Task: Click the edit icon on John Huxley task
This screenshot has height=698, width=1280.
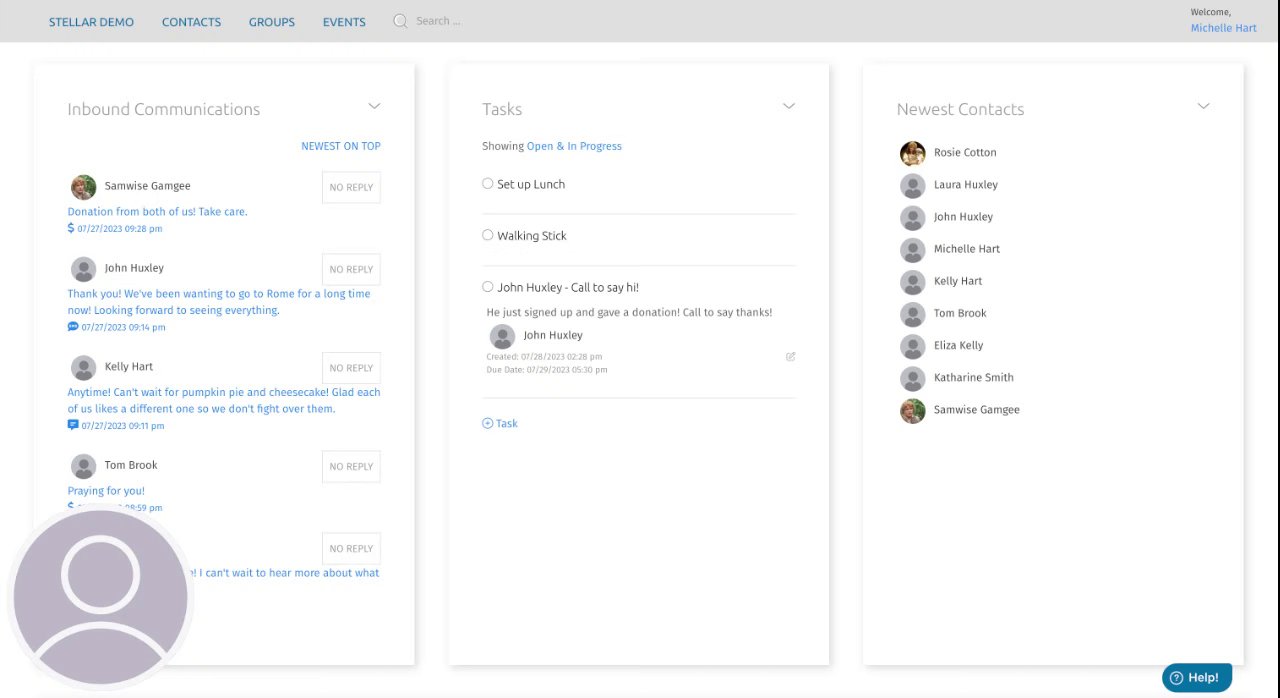Action: click(790, 356)
